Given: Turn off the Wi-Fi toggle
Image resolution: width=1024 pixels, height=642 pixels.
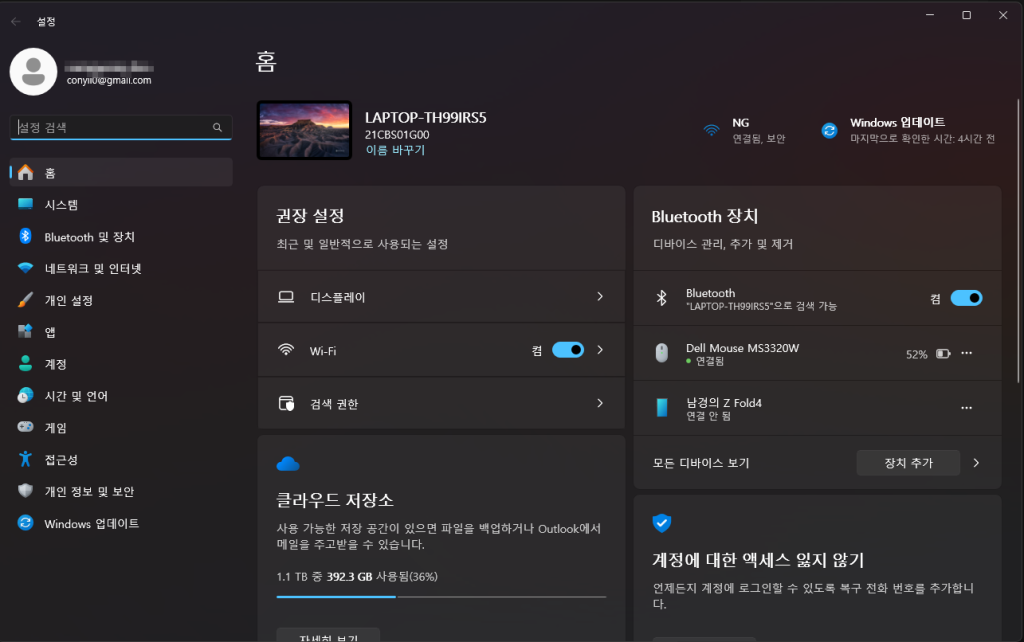Looking at the screenshot, I should click(568, 350).
